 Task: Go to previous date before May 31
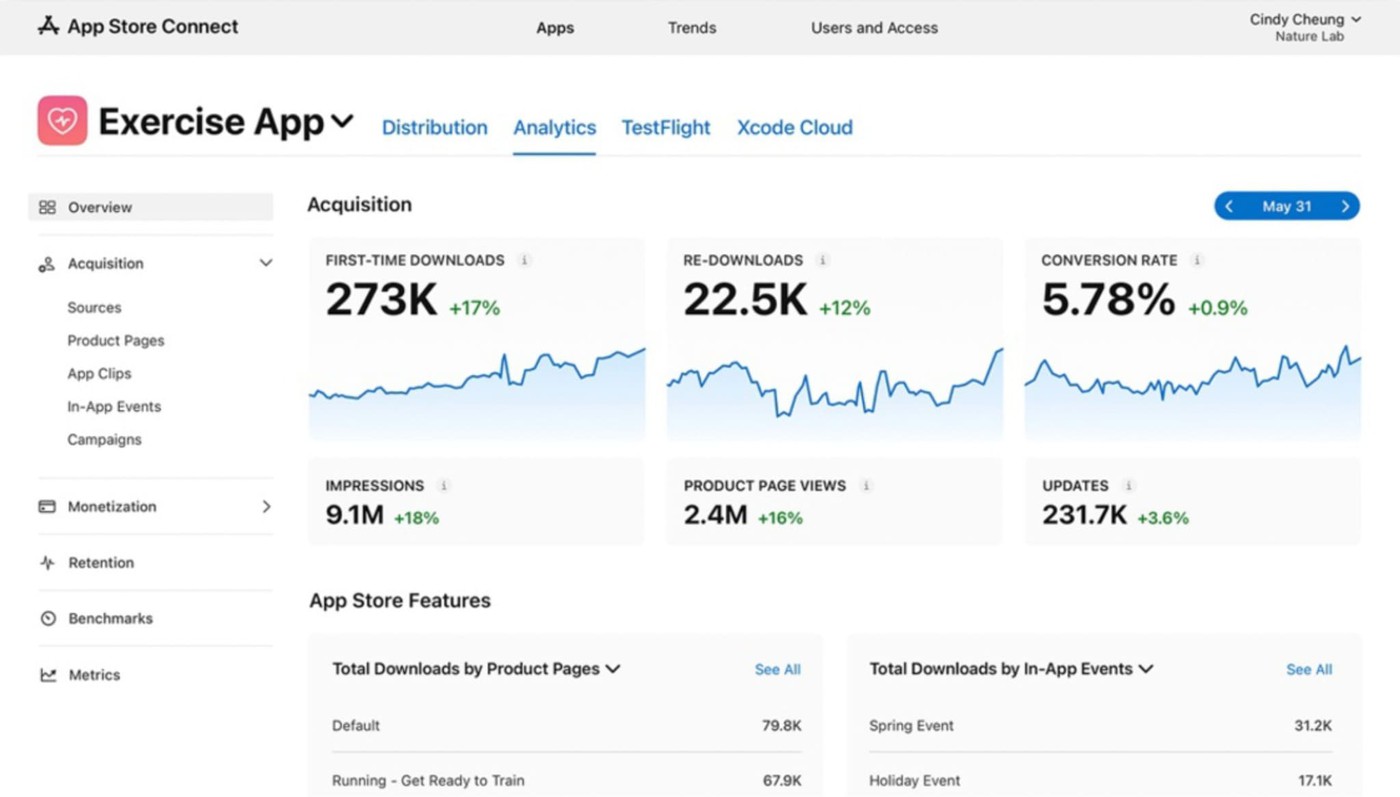point(1229,207)
